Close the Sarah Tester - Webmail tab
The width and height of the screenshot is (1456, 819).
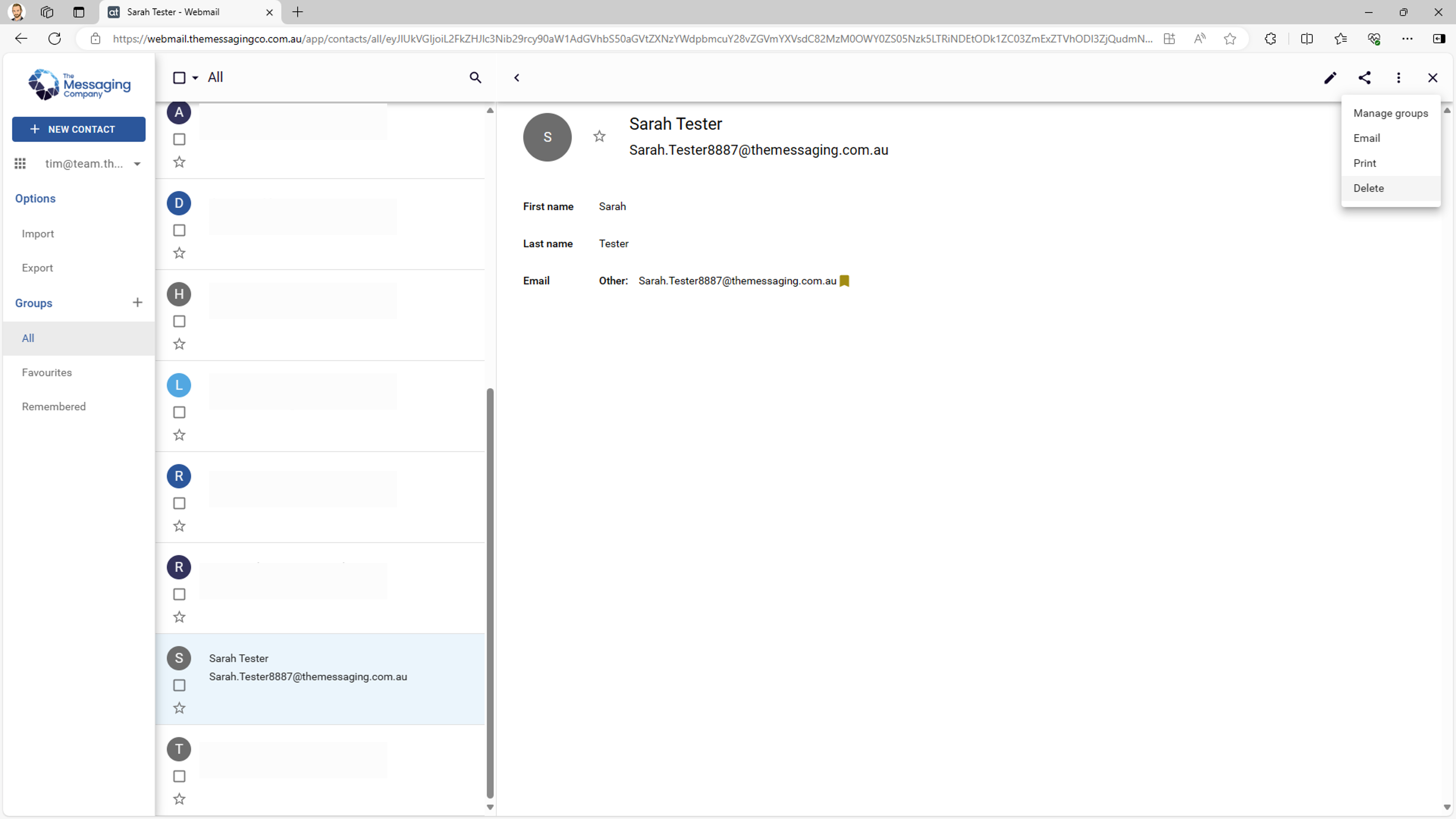click(270, 12)
